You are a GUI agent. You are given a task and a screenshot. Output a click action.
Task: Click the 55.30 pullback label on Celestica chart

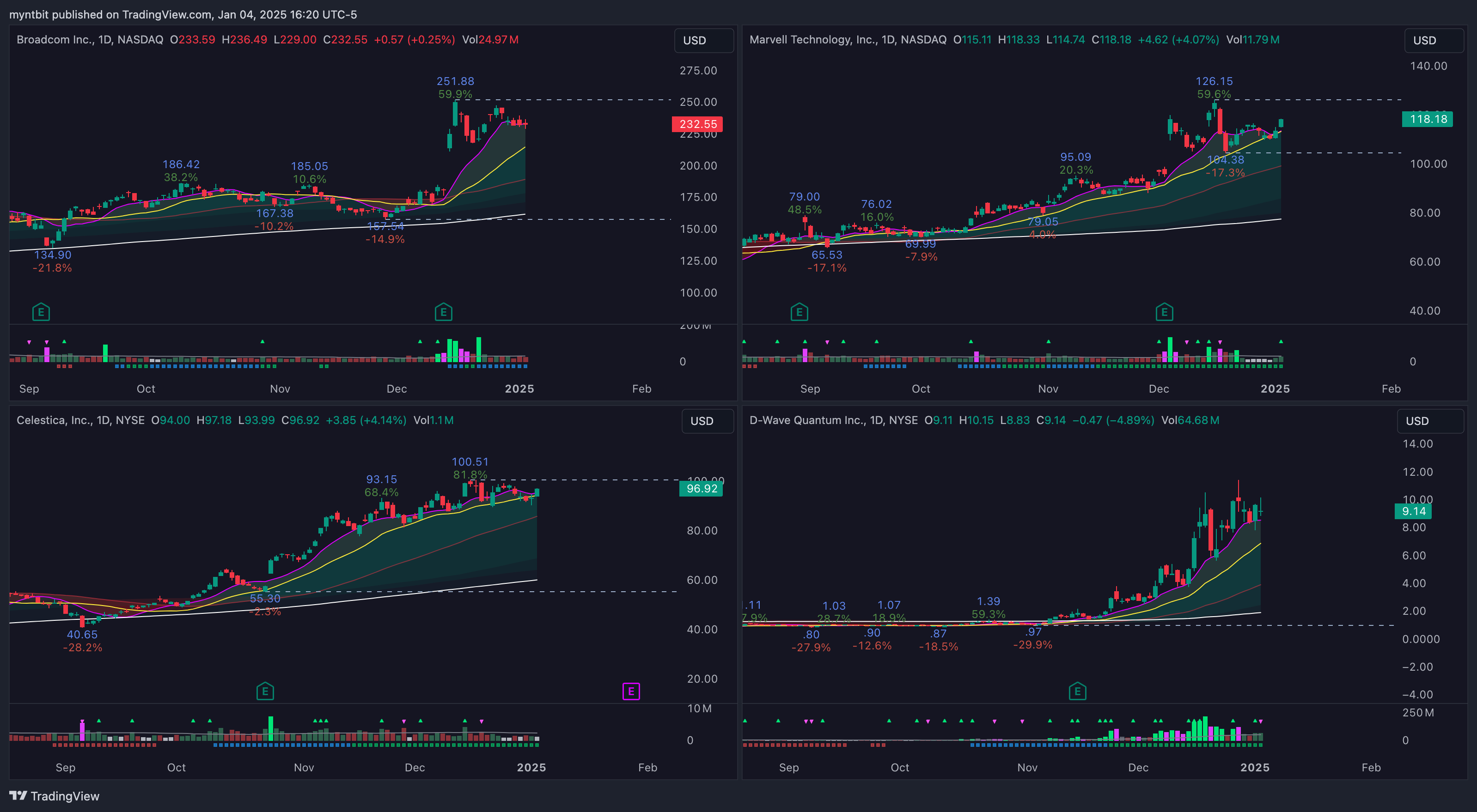point(265,598)
